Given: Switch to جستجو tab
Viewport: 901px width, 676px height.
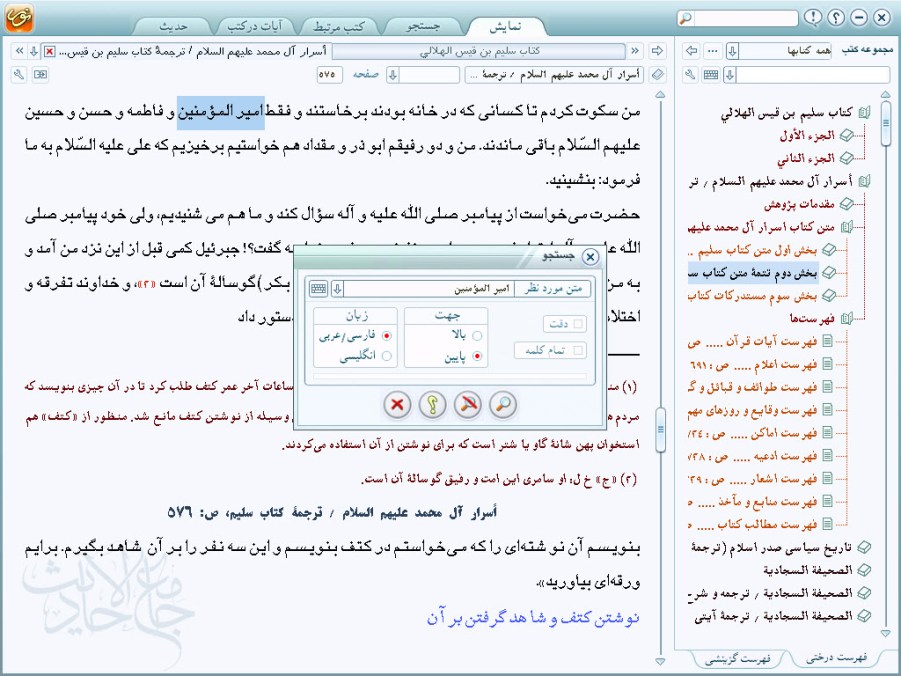Looking at the screenshot, I should [x=423, y=26].
